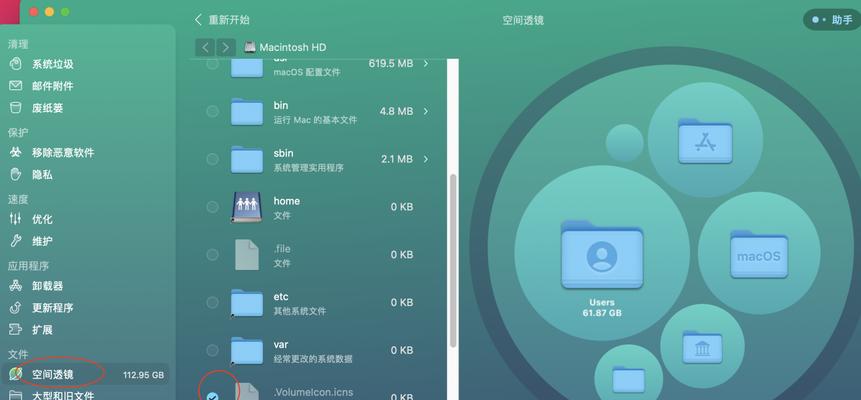Open the Optimization sliders icon
The width and height of the screenshot is (861, 400).
click(x=15, y=219)
